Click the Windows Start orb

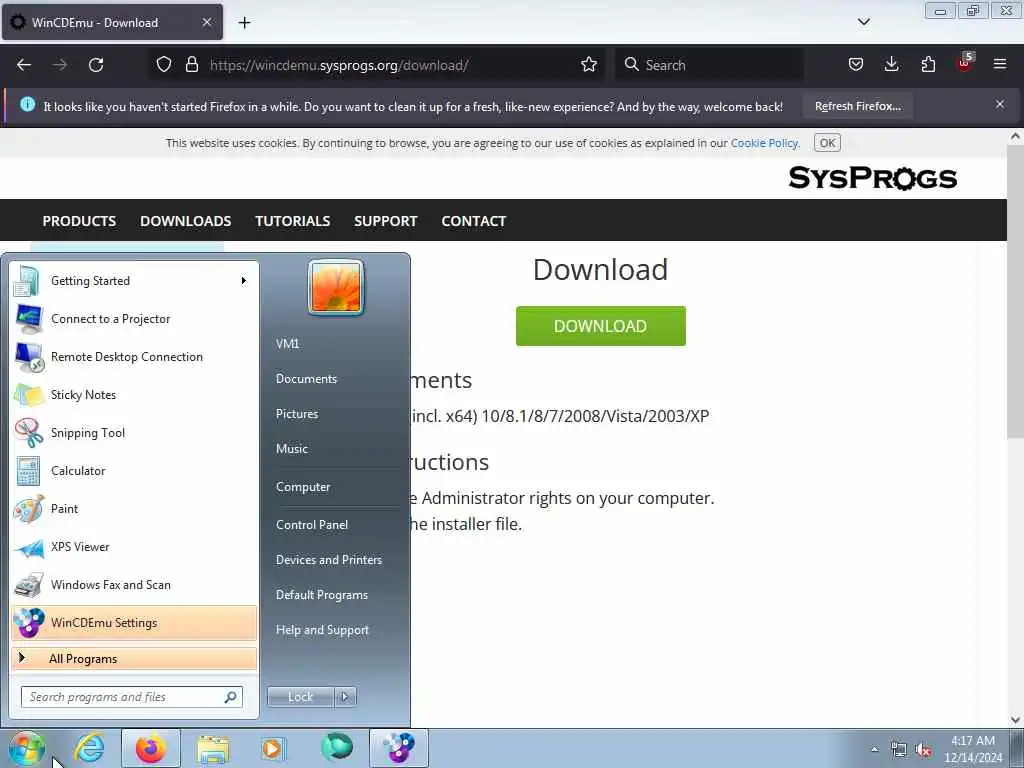(26, 748)
